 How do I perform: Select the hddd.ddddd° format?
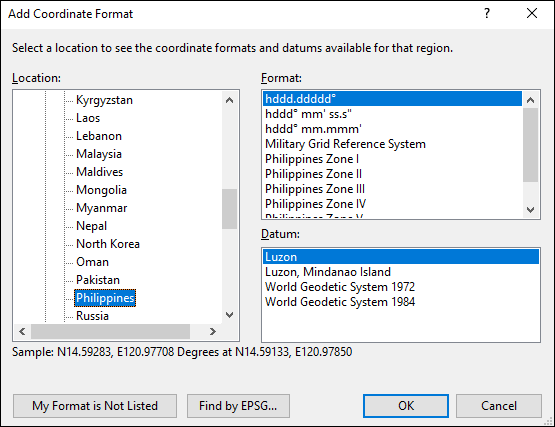click(392, 99)
